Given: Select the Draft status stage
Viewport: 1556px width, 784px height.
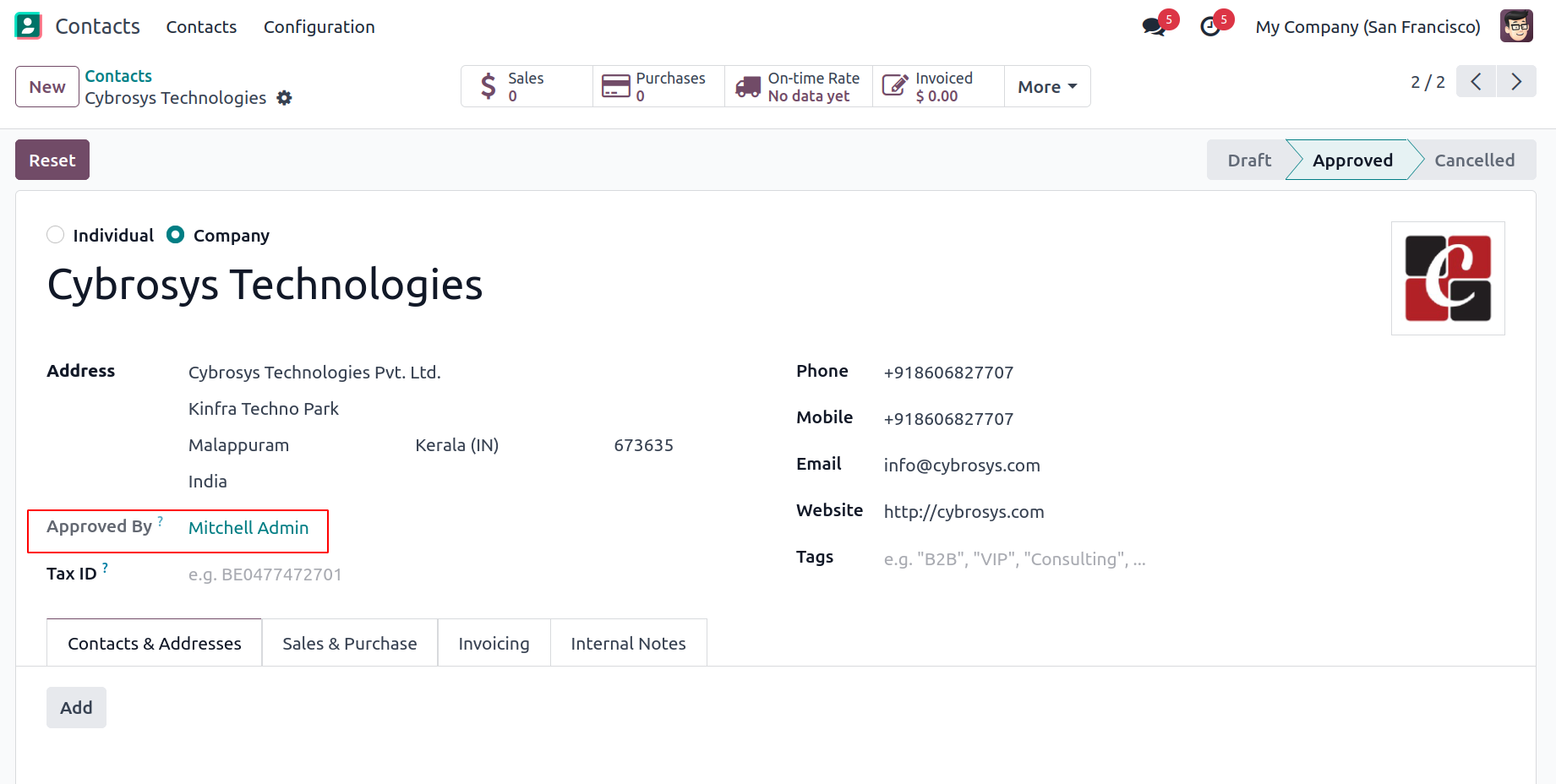Looking at the screenshot, I should (1248, 160).
